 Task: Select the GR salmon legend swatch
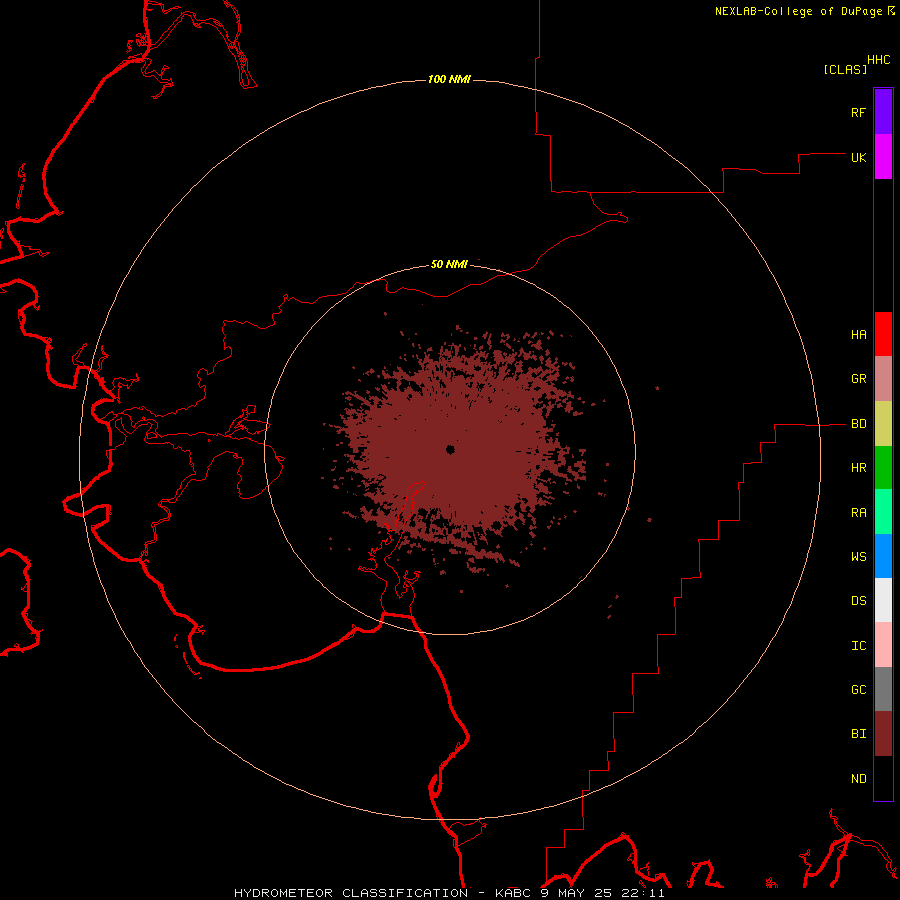coord(883,379)
